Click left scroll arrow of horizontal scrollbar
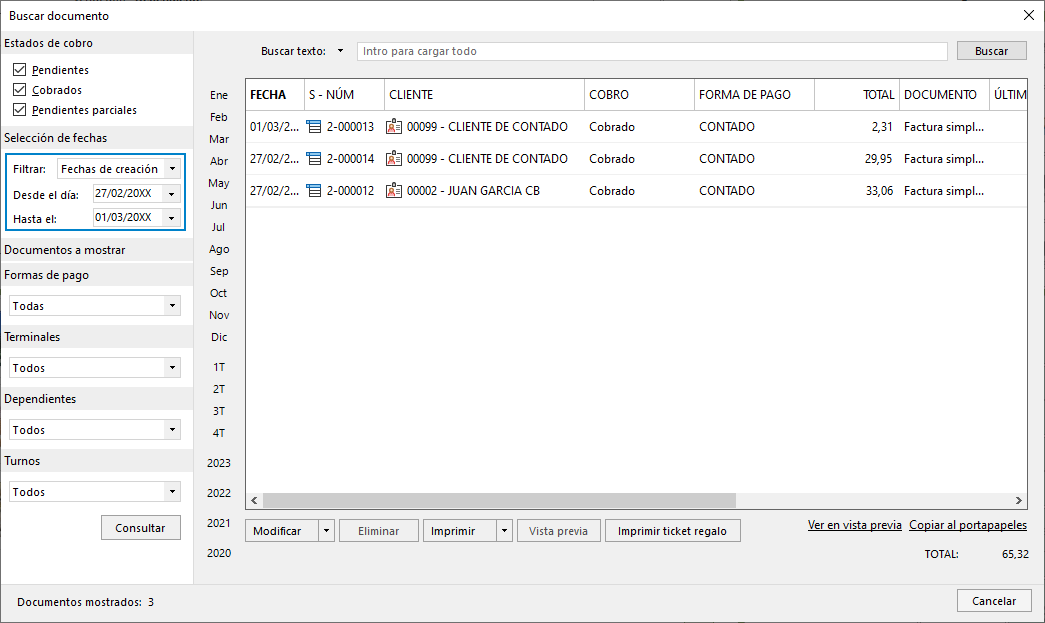 click(x=254, y=500)
